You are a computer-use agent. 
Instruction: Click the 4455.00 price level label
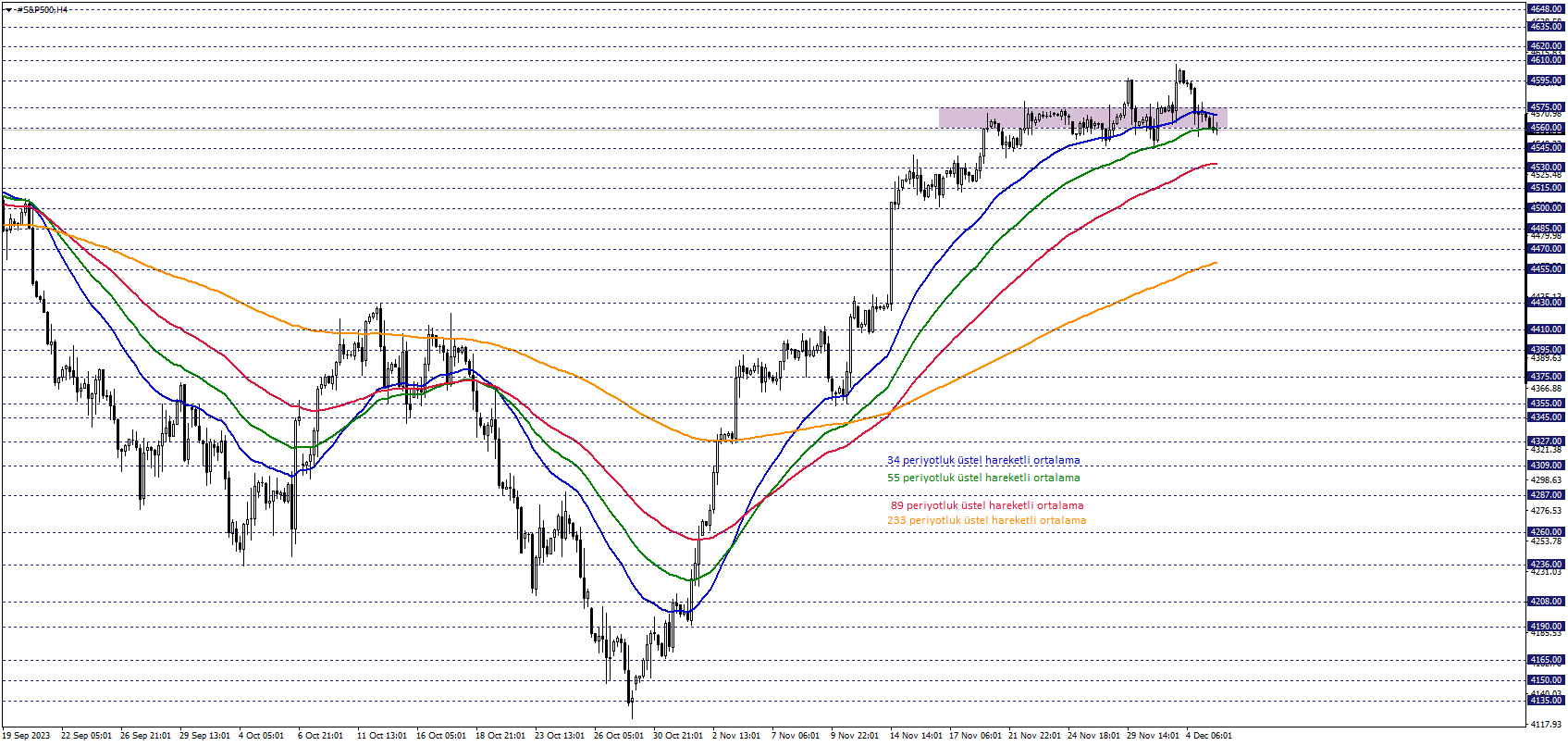1546,269
